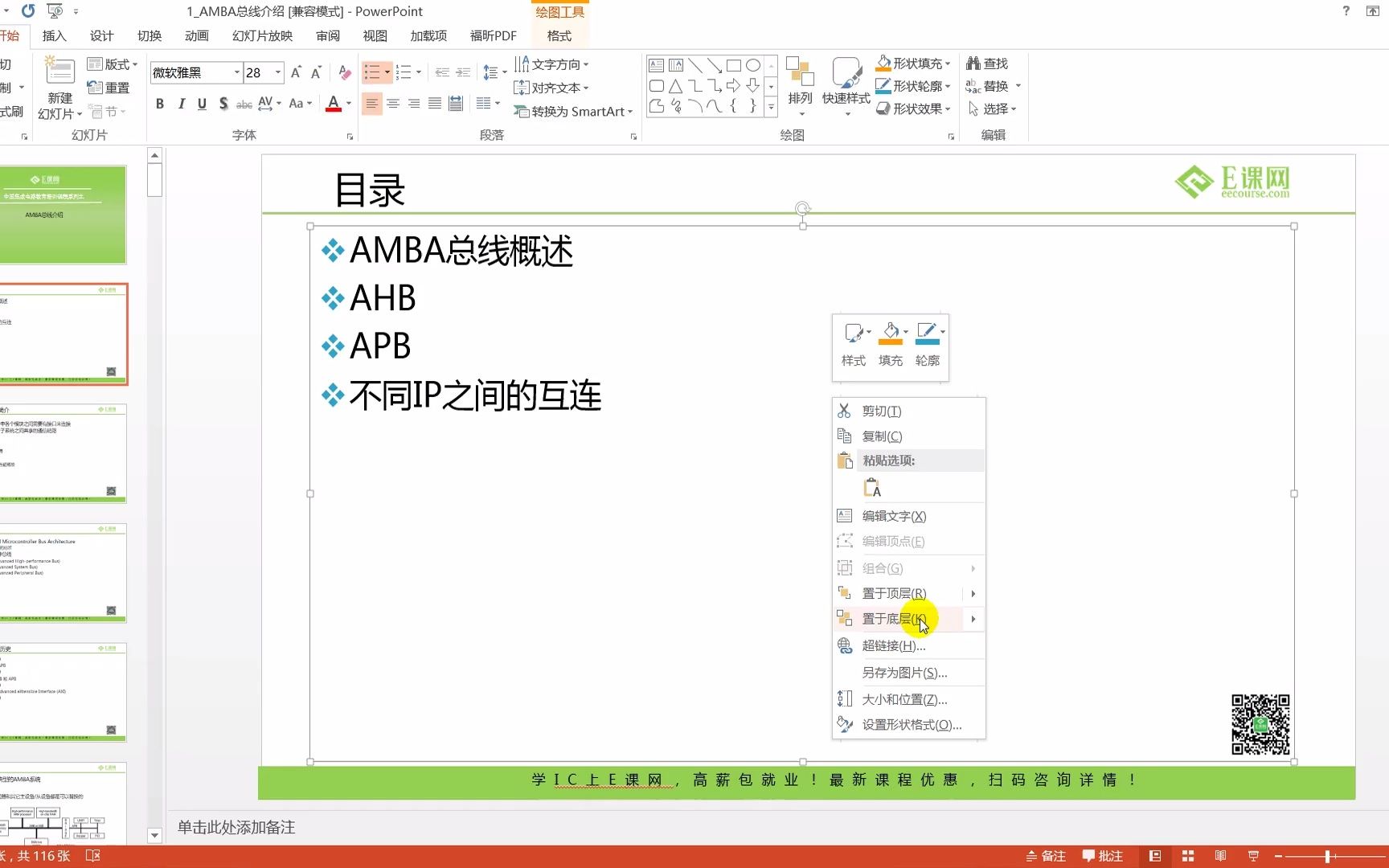Viewport: 1389px width, 868px height.
Task: Choose Format Shape (设置形状格式) item
Action: click(908, 725)
